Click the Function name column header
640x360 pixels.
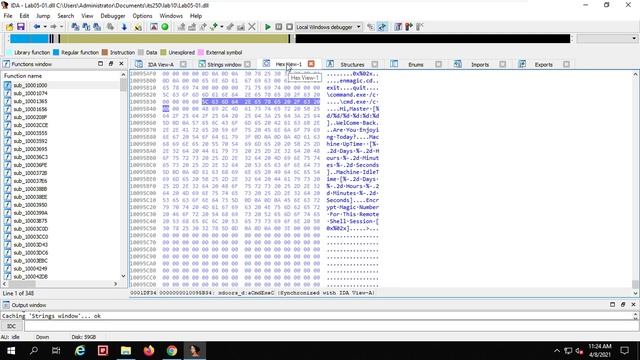click(61, 76)
